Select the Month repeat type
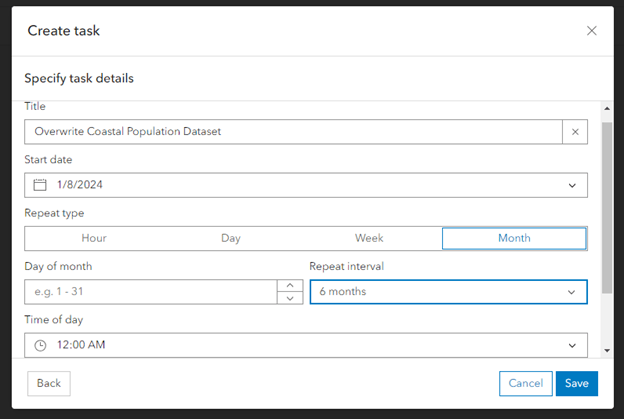Screen dimensions: 624x419 coord(514,238)
